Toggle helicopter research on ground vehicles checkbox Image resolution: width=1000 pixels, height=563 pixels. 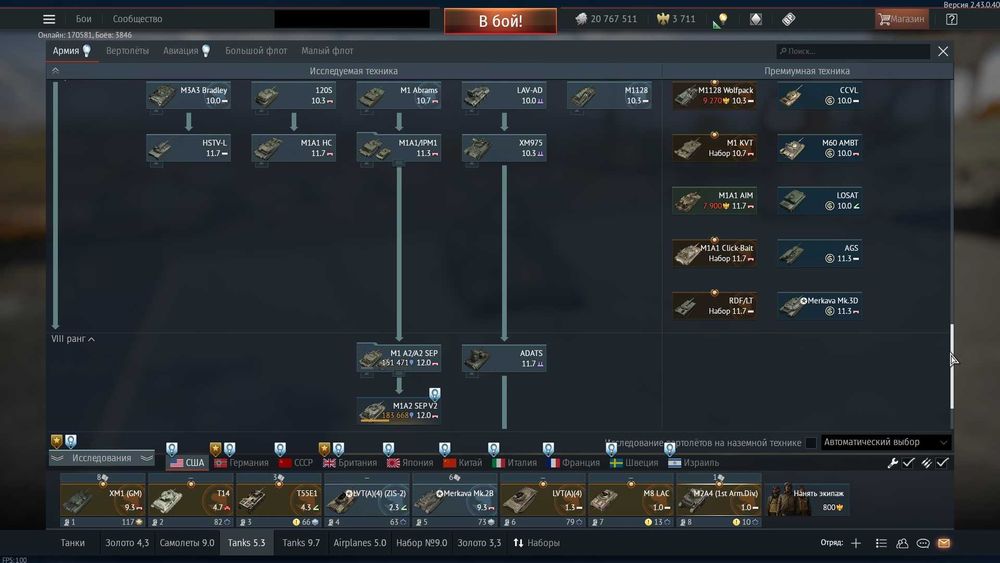pos(811,442)
